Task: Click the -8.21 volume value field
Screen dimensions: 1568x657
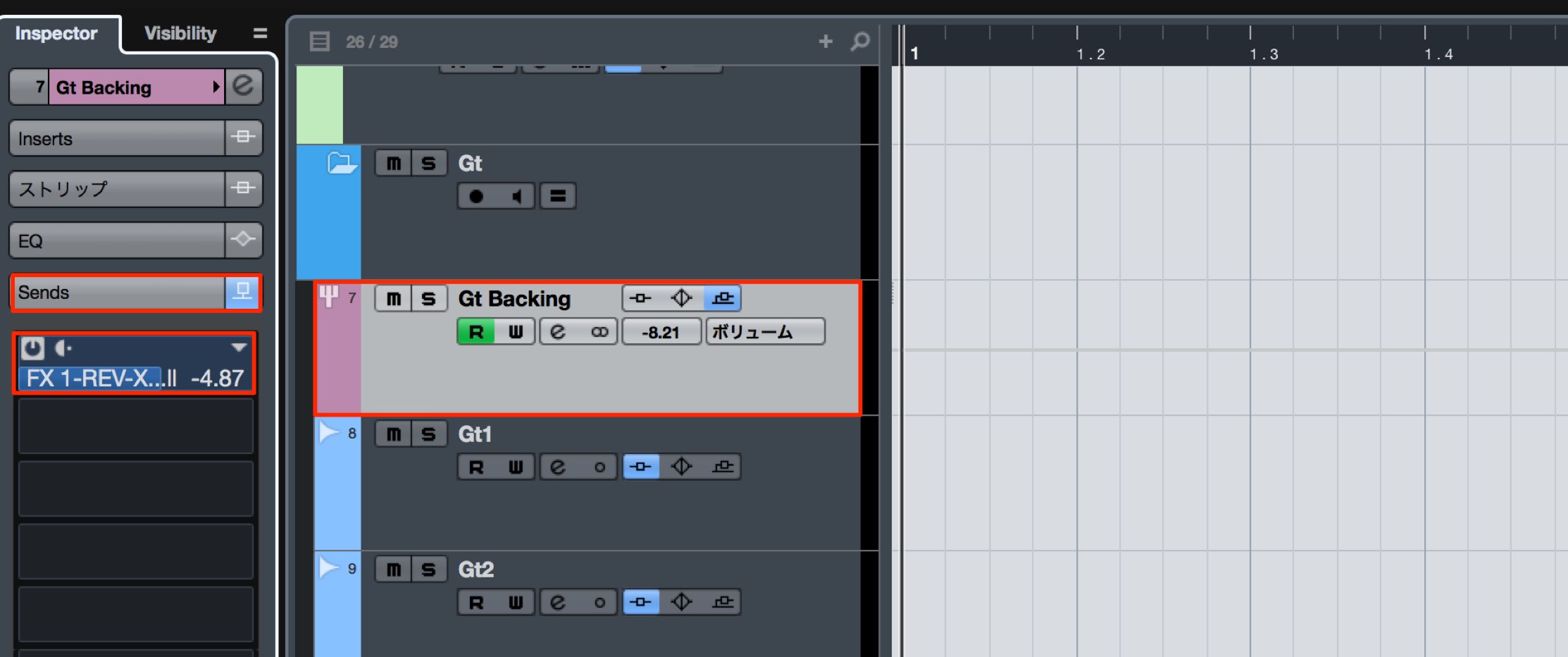Action: pos(661,331)
